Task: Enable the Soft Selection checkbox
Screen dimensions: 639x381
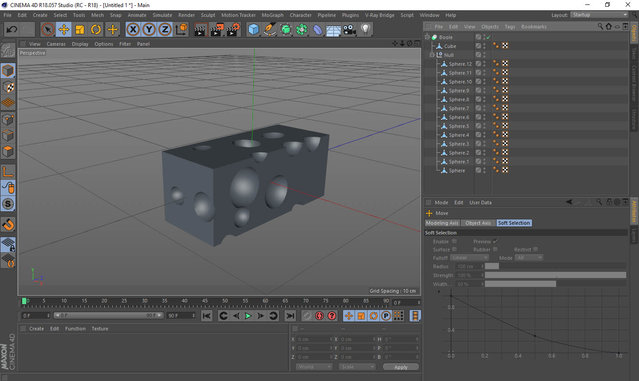Action: [454, 241]
